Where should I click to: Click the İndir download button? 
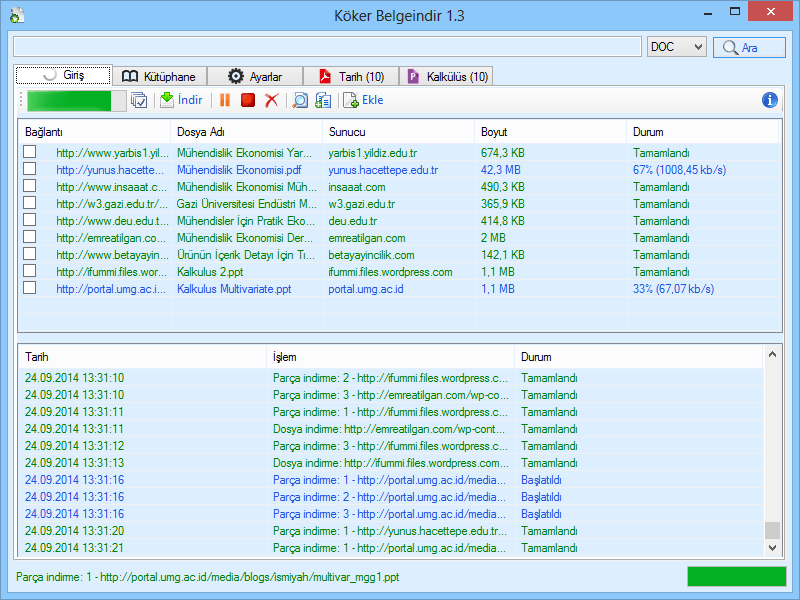pyautogui.click(x=181, y=100)
